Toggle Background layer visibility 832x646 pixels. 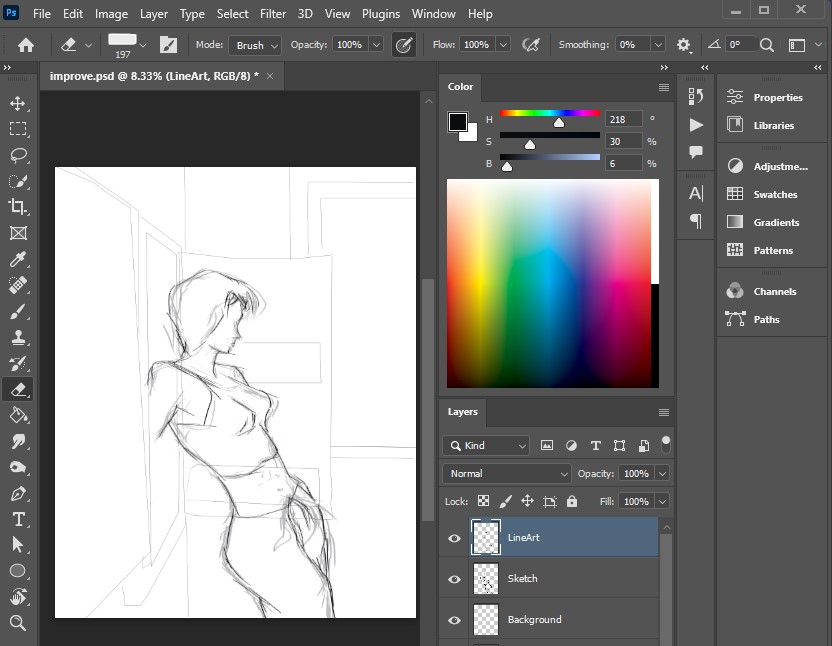click(454, 620)
